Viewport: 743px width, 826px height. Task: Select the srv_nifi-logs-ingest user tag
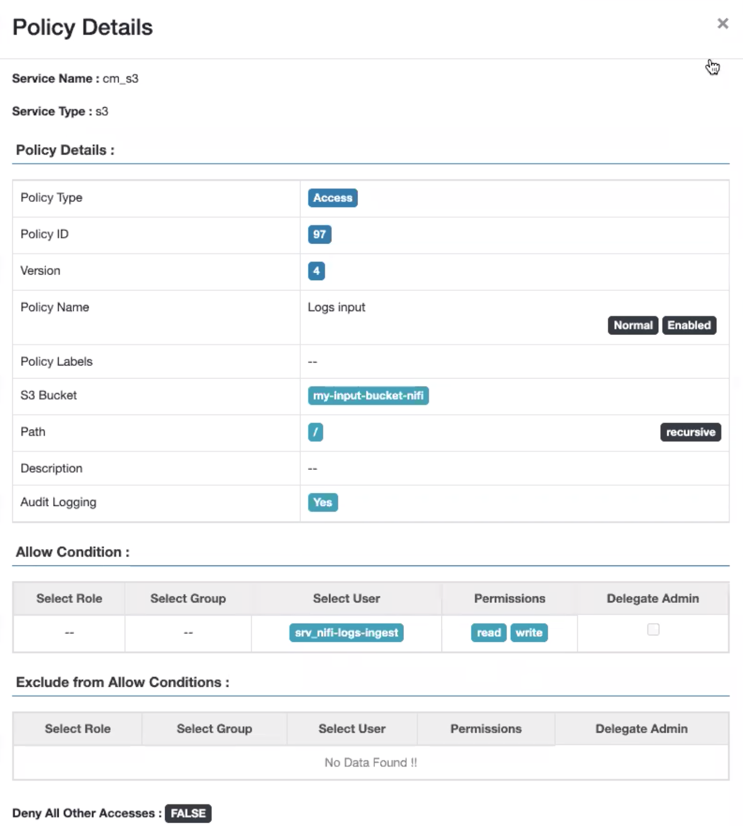pyautogui.click(x=346, y=633)
